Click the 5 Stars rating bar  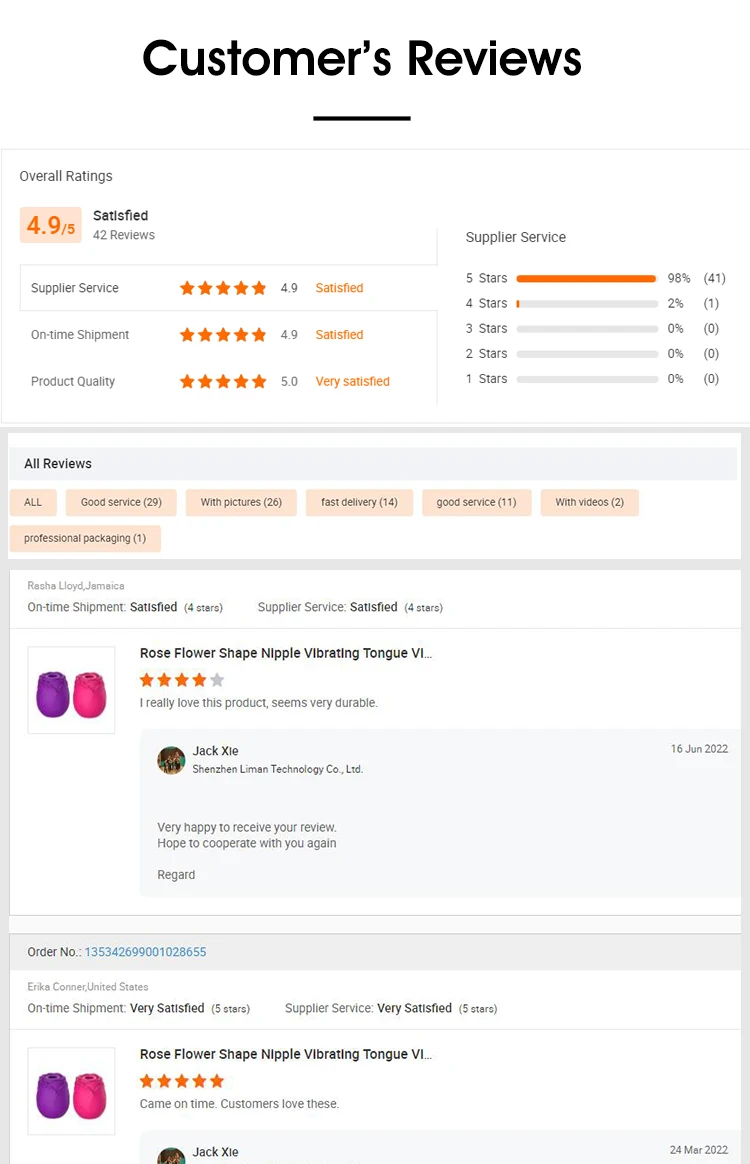(586, 278)
